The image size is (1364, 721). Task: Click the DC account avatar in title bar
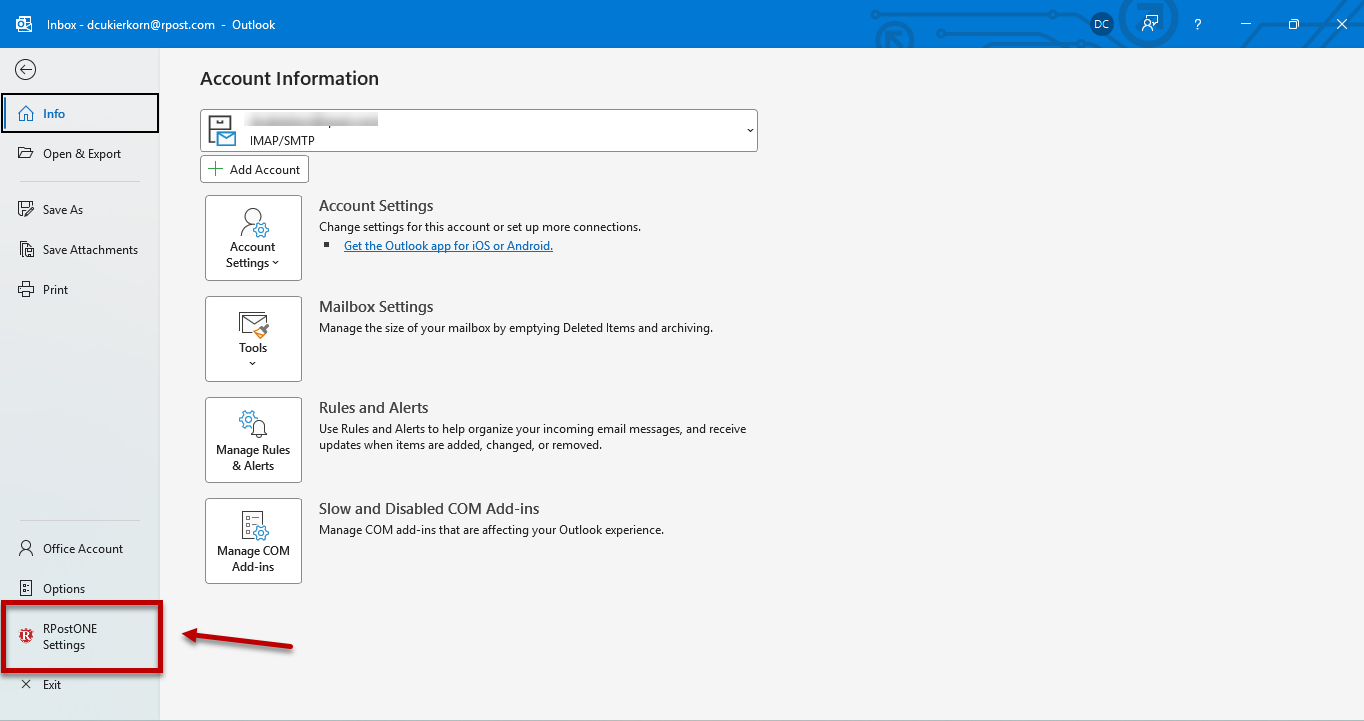(1101, 24)
